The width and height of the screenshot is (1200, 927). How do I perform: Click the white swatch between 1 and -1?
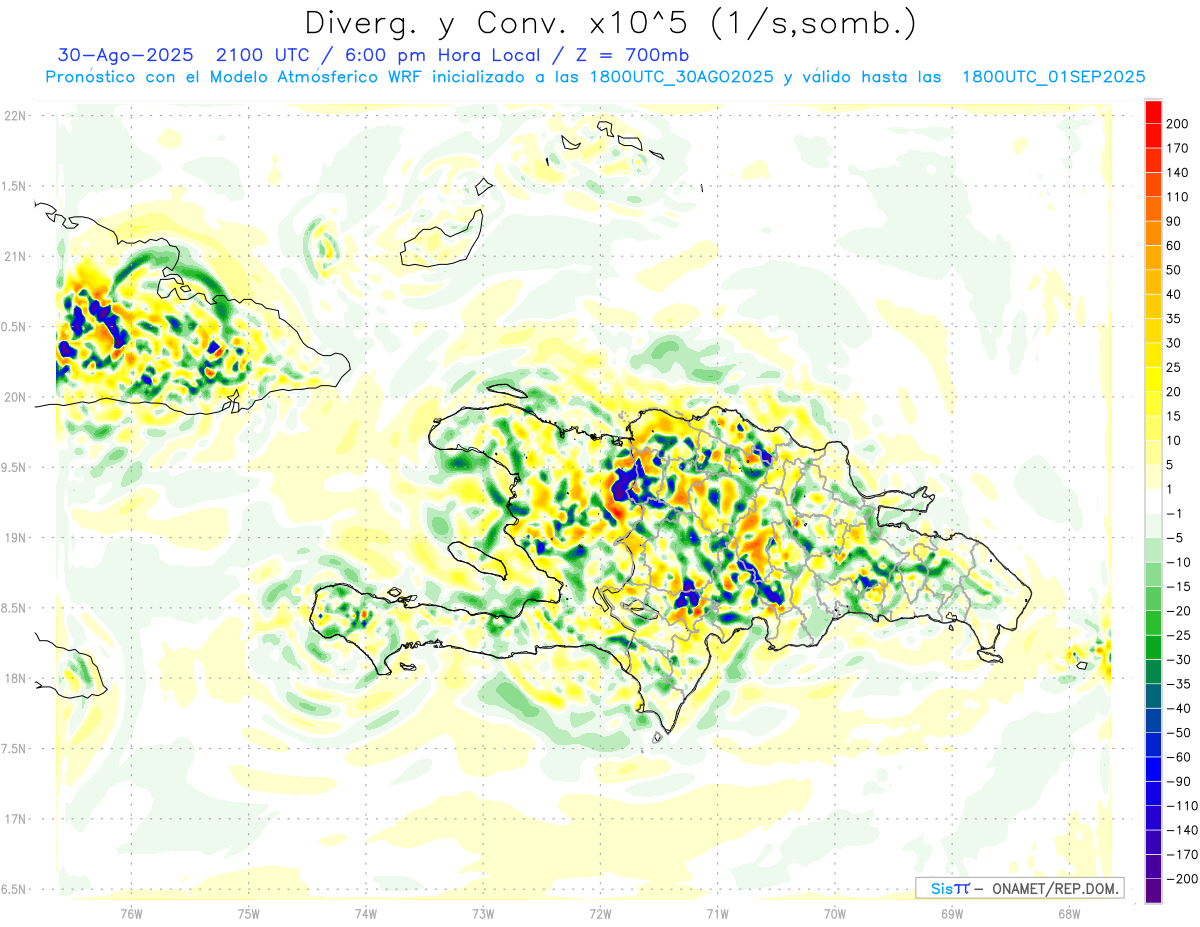click(x=1153, y=501)
